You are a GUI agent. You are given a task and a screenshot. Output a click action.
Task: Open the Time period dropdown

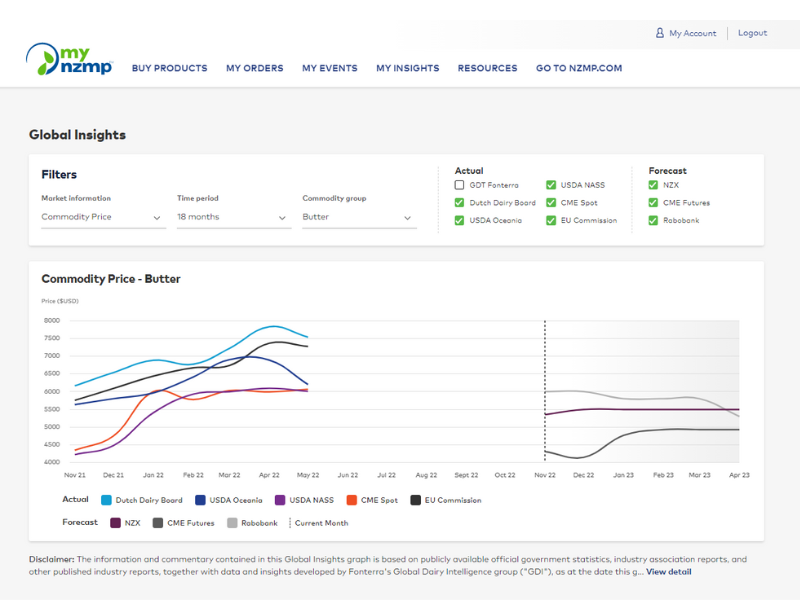pyautogui.click(x=234, y=217)
